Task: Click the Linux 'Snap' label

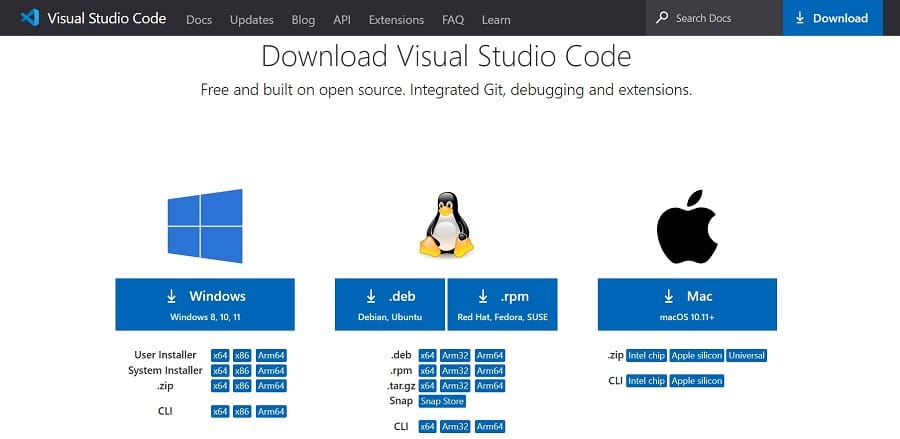Action: 401,401
